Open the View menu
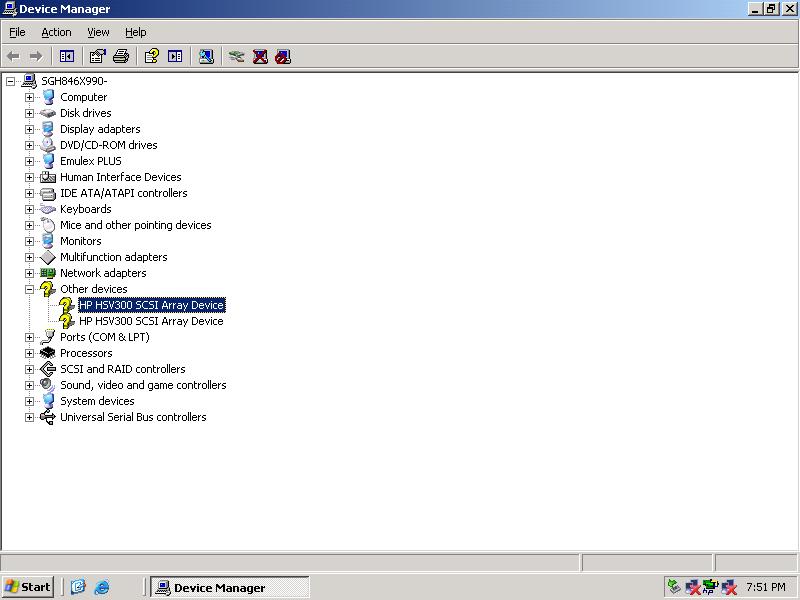 point(98,32)
